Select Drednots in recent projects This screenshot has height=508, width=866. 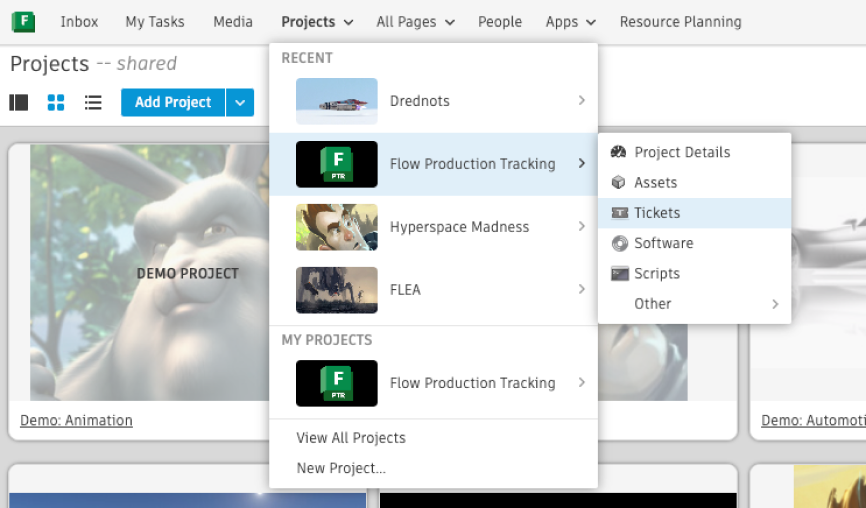tap(434, 101)
